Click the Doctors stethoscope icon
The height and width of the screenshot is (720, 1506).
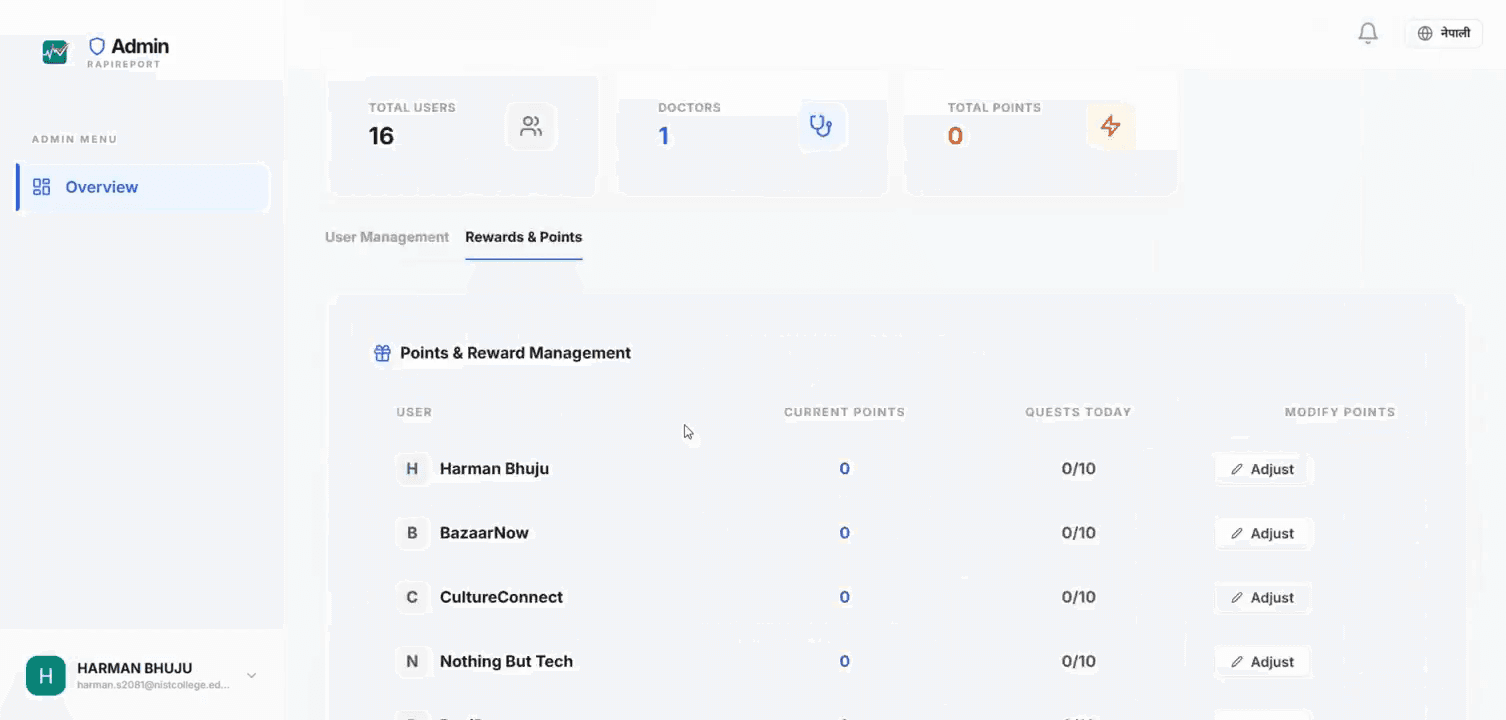point(821,126)
